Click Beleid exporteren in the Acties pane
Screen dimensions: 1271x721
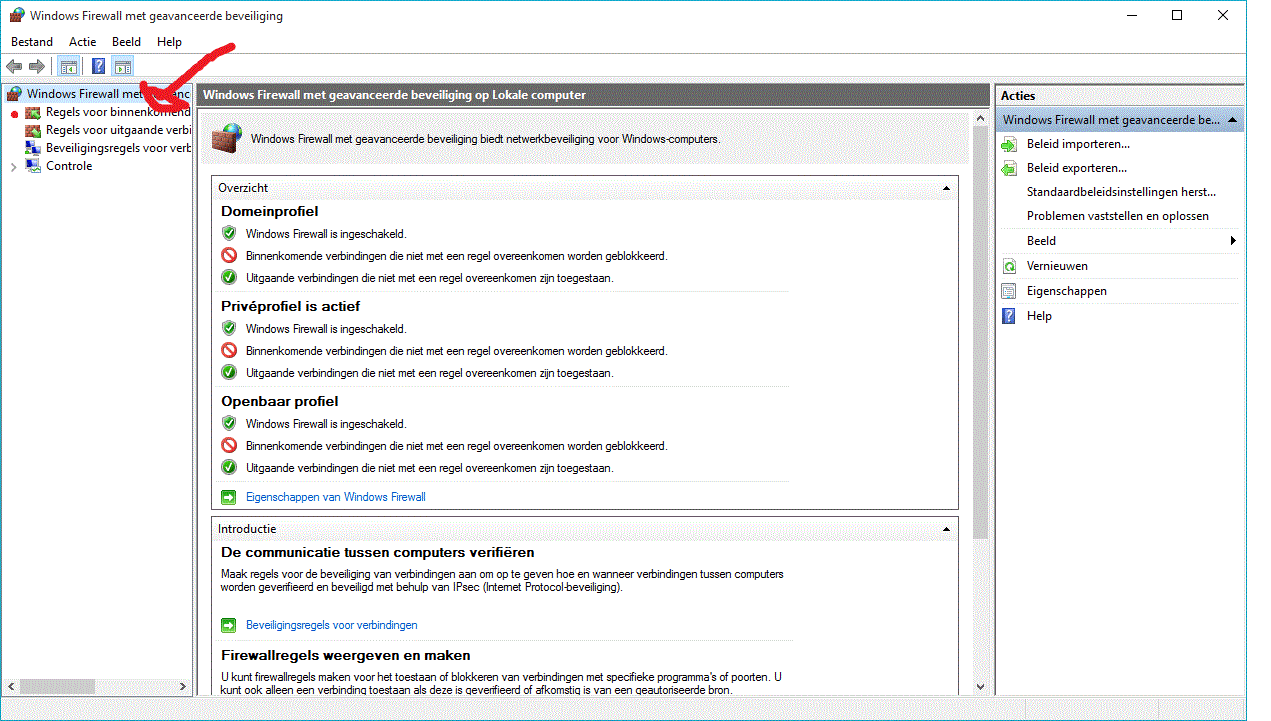(1076, 168)
